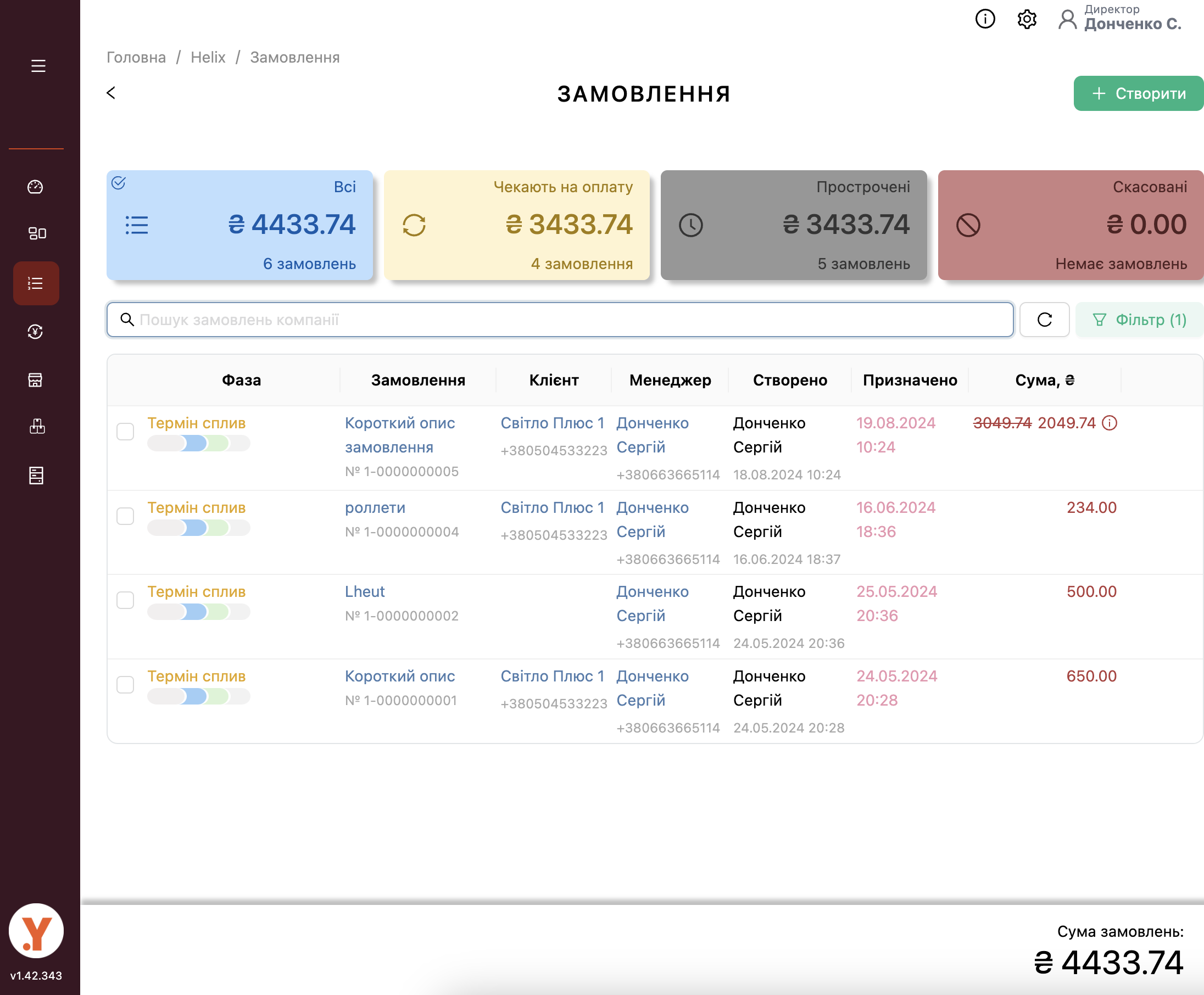This screenshot has height=995, width=1204.
Task: Open the storefront icon in sidebar
Action: coord(36,380)
